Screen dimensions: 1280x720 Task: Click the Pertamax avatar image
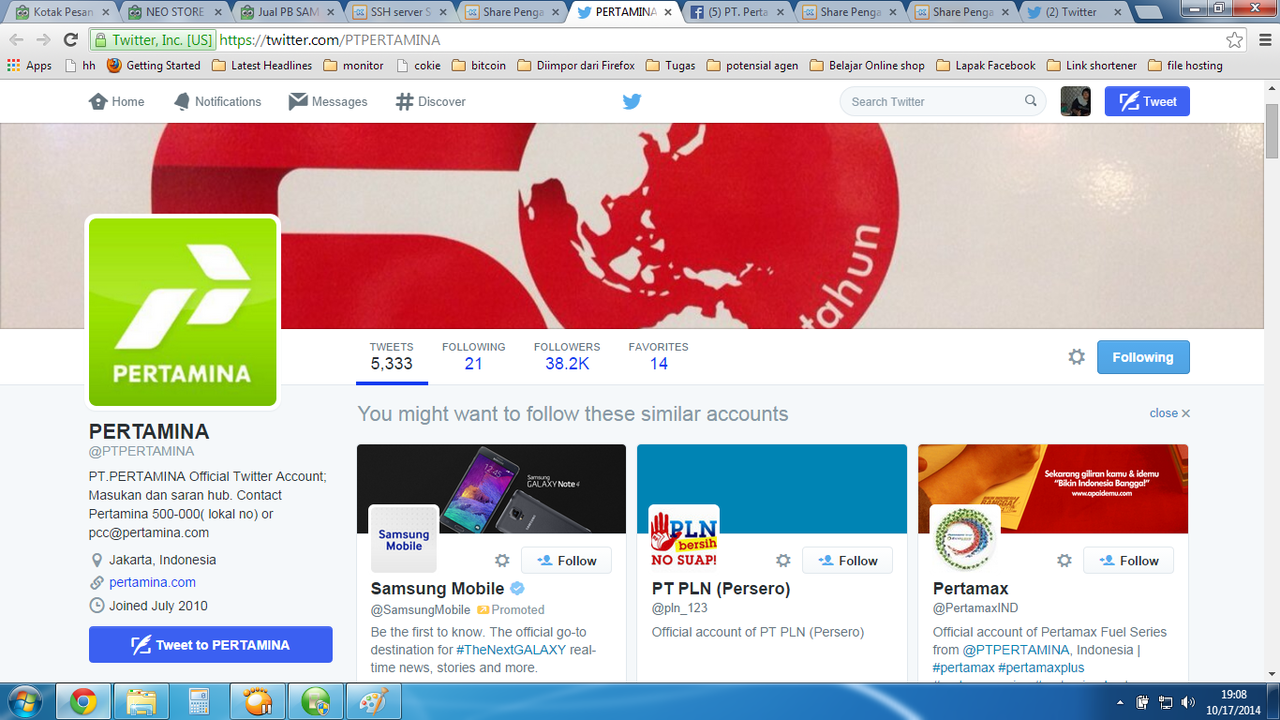[x=966, y=539]
